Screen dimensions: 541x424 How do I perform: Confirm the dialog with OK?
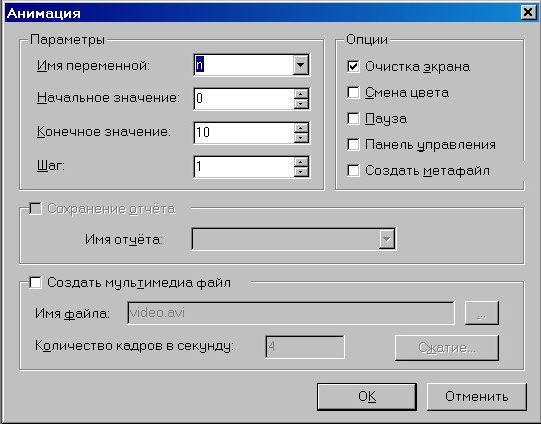367,396
